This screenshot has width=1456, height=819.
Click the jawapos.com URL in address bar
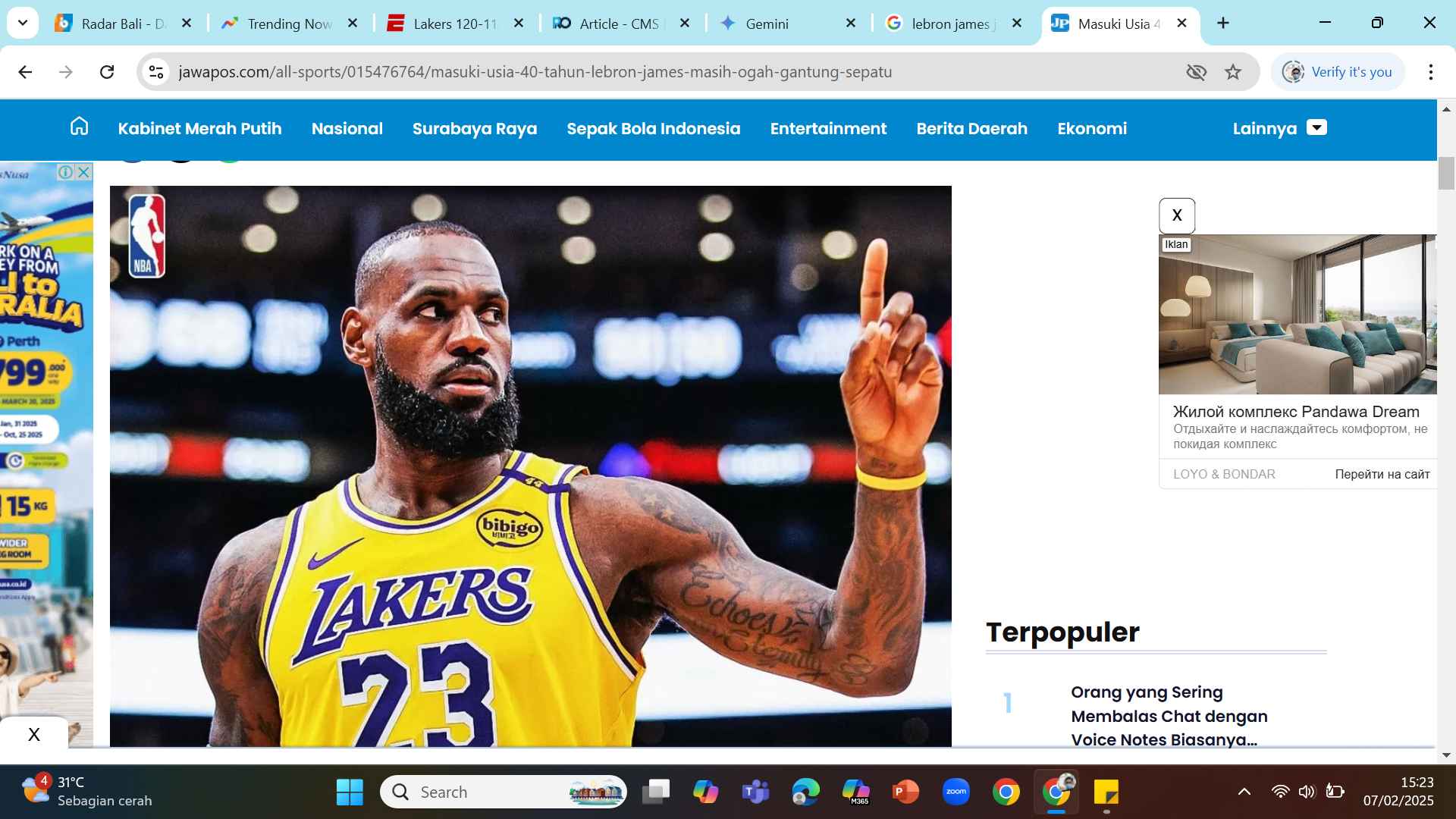pos(535,72)
